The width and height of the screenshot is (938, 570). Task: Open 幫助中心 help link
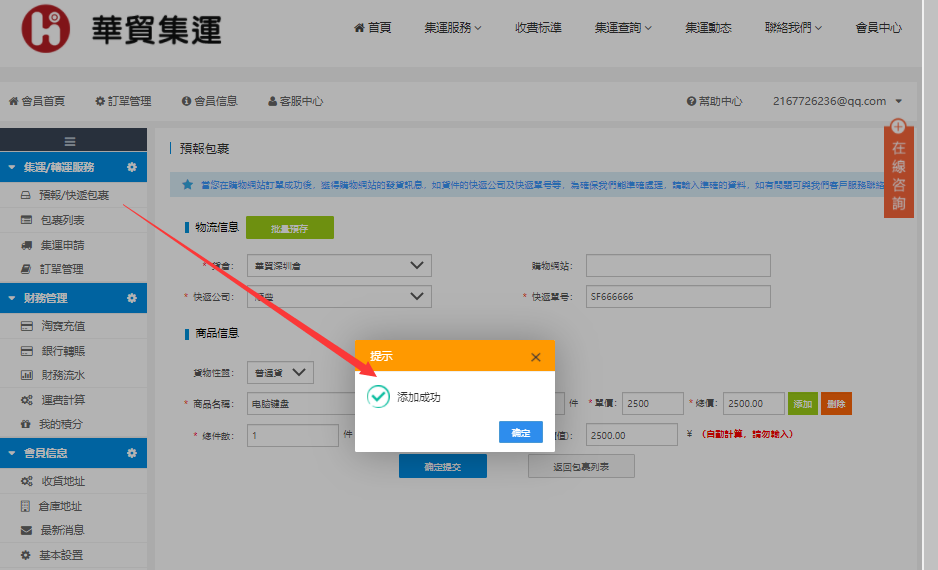pyautogui.click(x=714, y=101)
